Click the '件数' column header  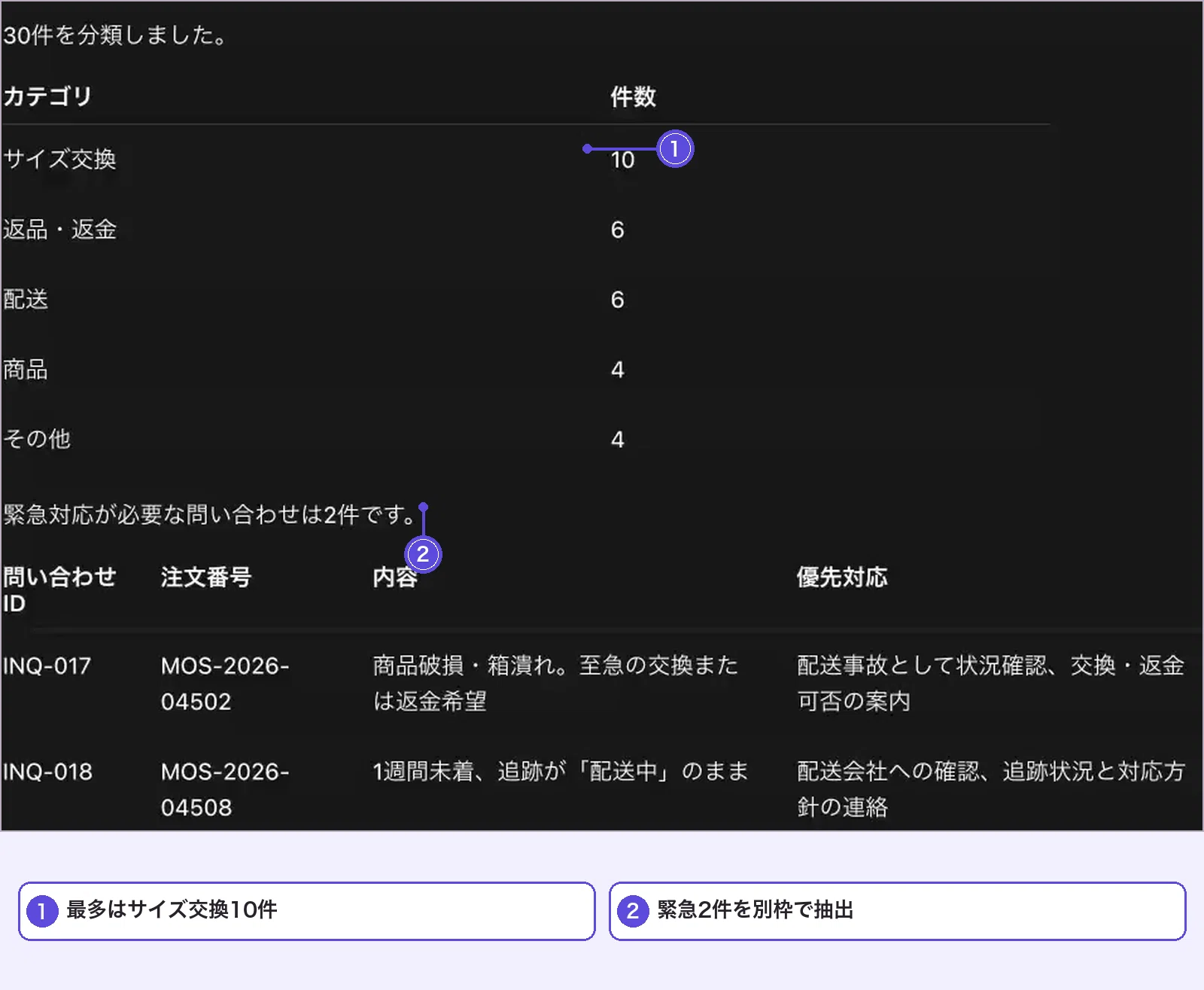click(633, 96)
